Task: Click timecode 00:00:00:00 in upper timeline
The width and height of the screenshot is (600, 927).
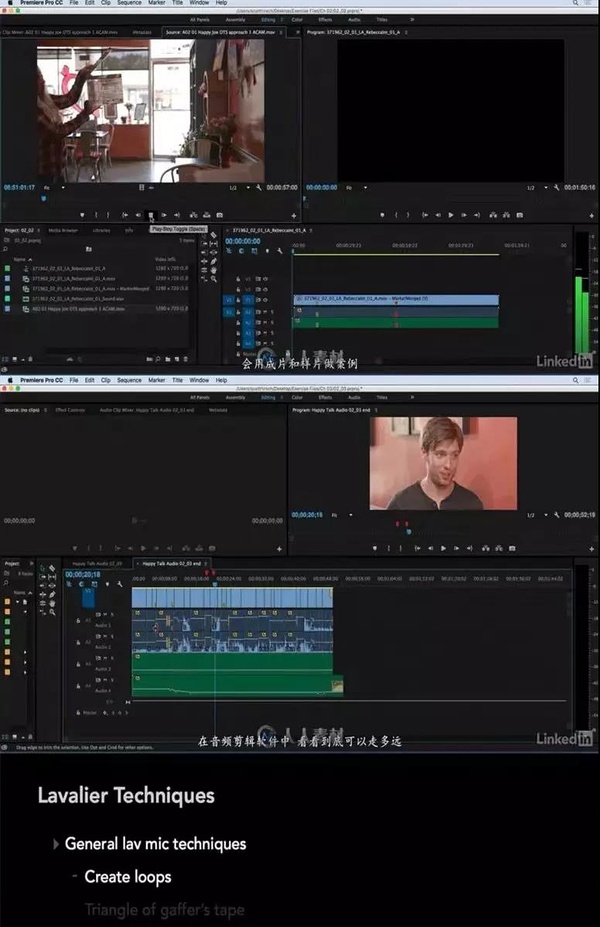Action: tap(242, 241)
